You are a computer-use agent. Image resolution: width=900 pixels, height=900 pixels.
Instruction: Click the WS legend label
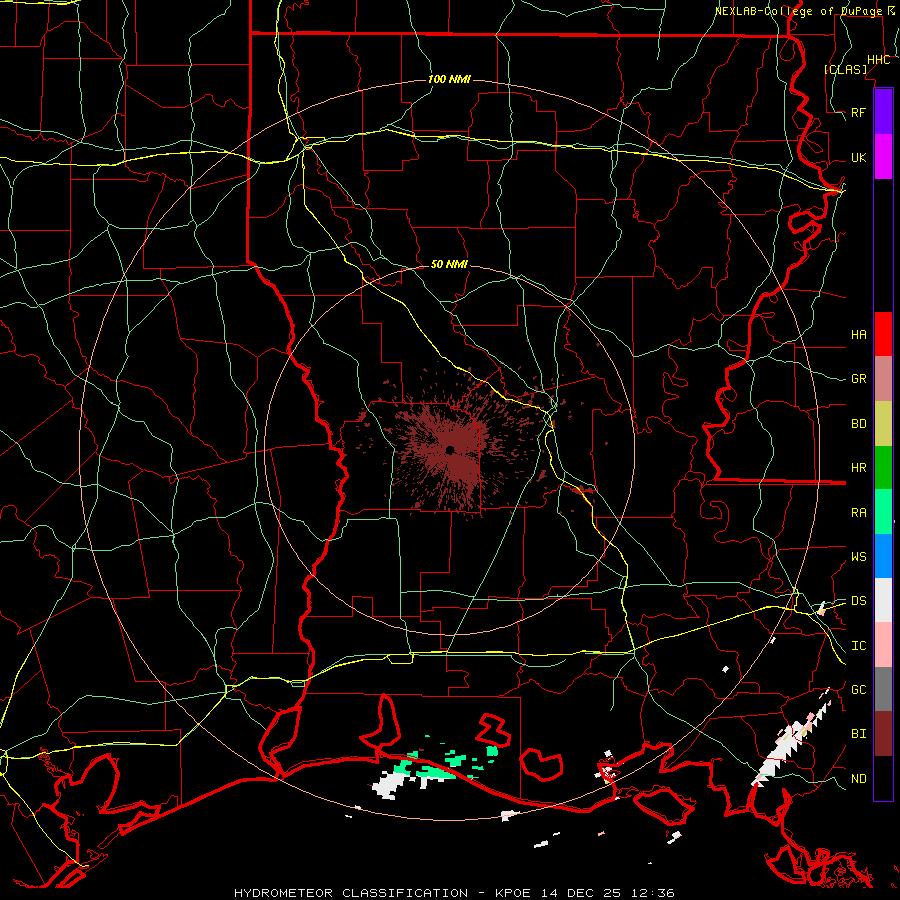[x=858, y=557]
